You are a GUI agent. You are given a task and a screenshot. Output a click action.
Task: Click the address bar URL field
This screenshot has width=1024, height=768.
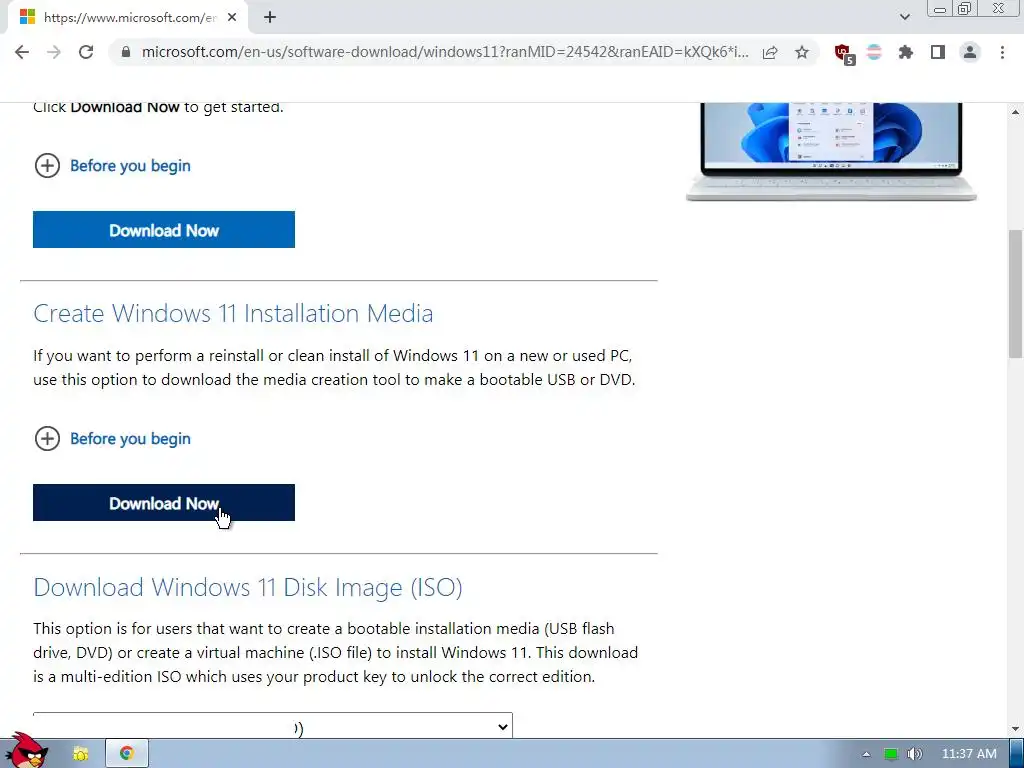coord(445,52)
